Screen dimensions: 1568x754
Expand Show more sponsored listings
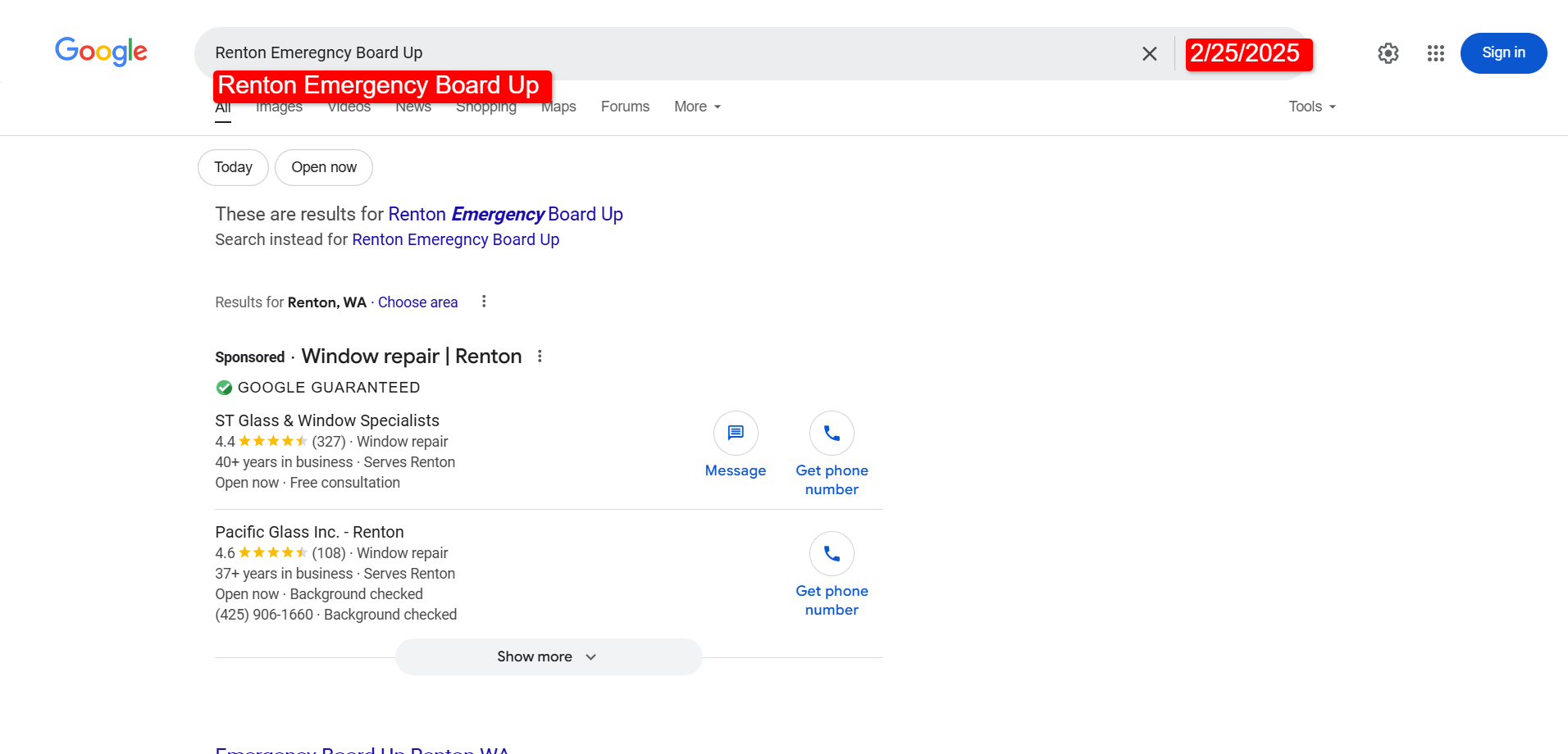[549, 656]
